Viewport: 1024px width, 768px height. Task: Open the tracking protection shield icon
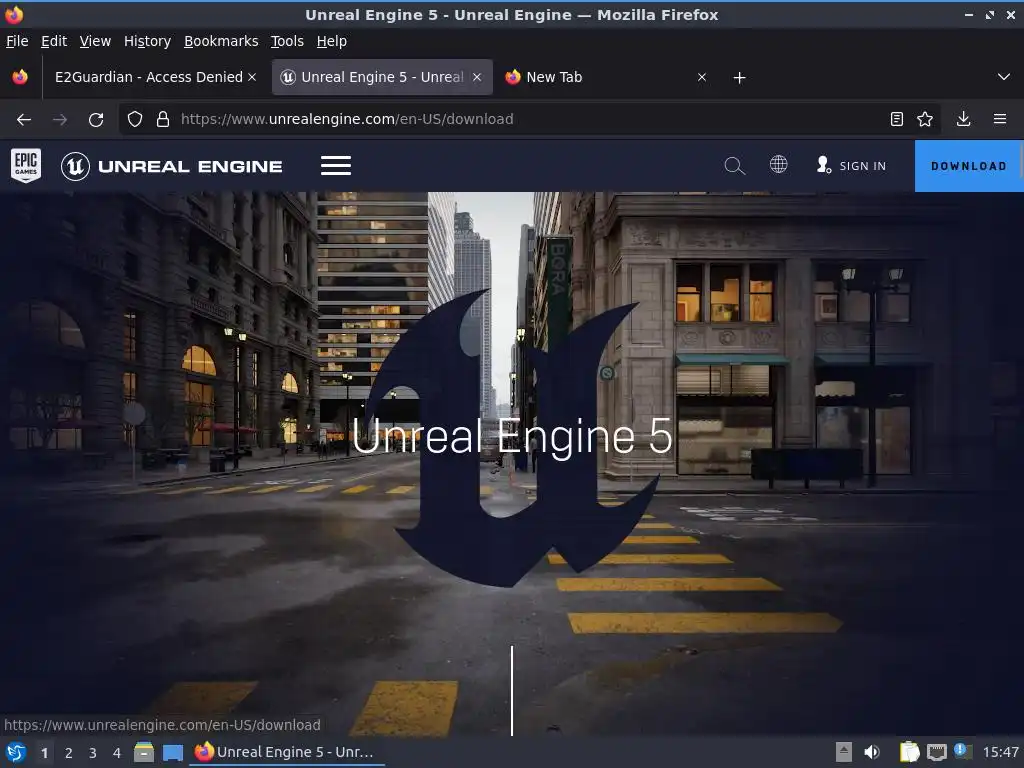point(135,119)
